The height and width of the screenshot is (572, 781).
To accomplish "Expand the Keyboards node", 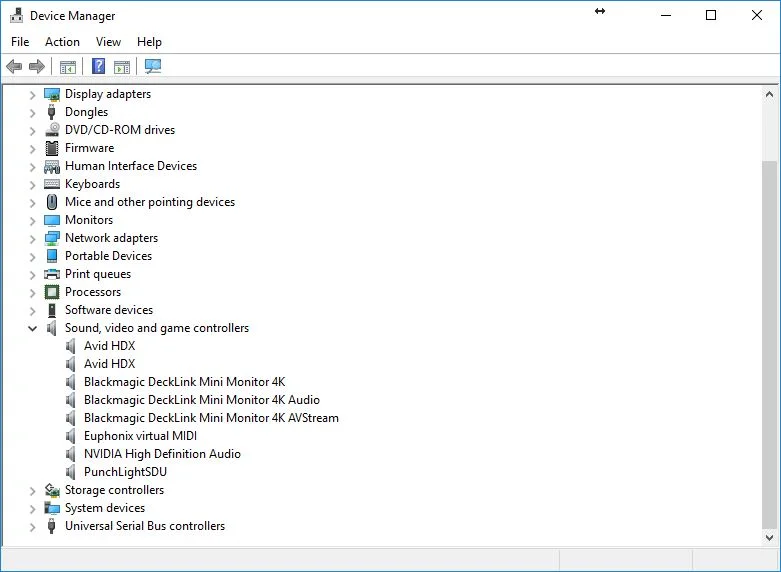I will [x=32, y=185].
